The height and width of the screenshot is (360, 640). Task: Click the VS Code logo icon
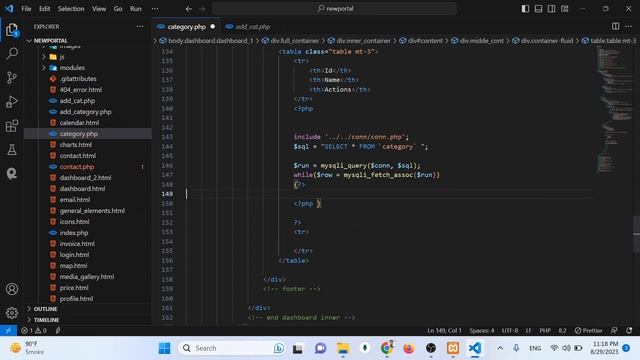(x=9, y=9)
